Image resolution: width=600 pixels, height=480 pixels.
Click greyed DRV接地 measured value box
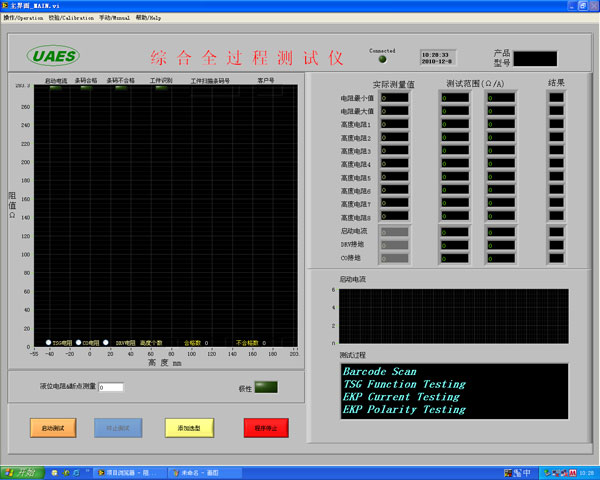(395, 245)
